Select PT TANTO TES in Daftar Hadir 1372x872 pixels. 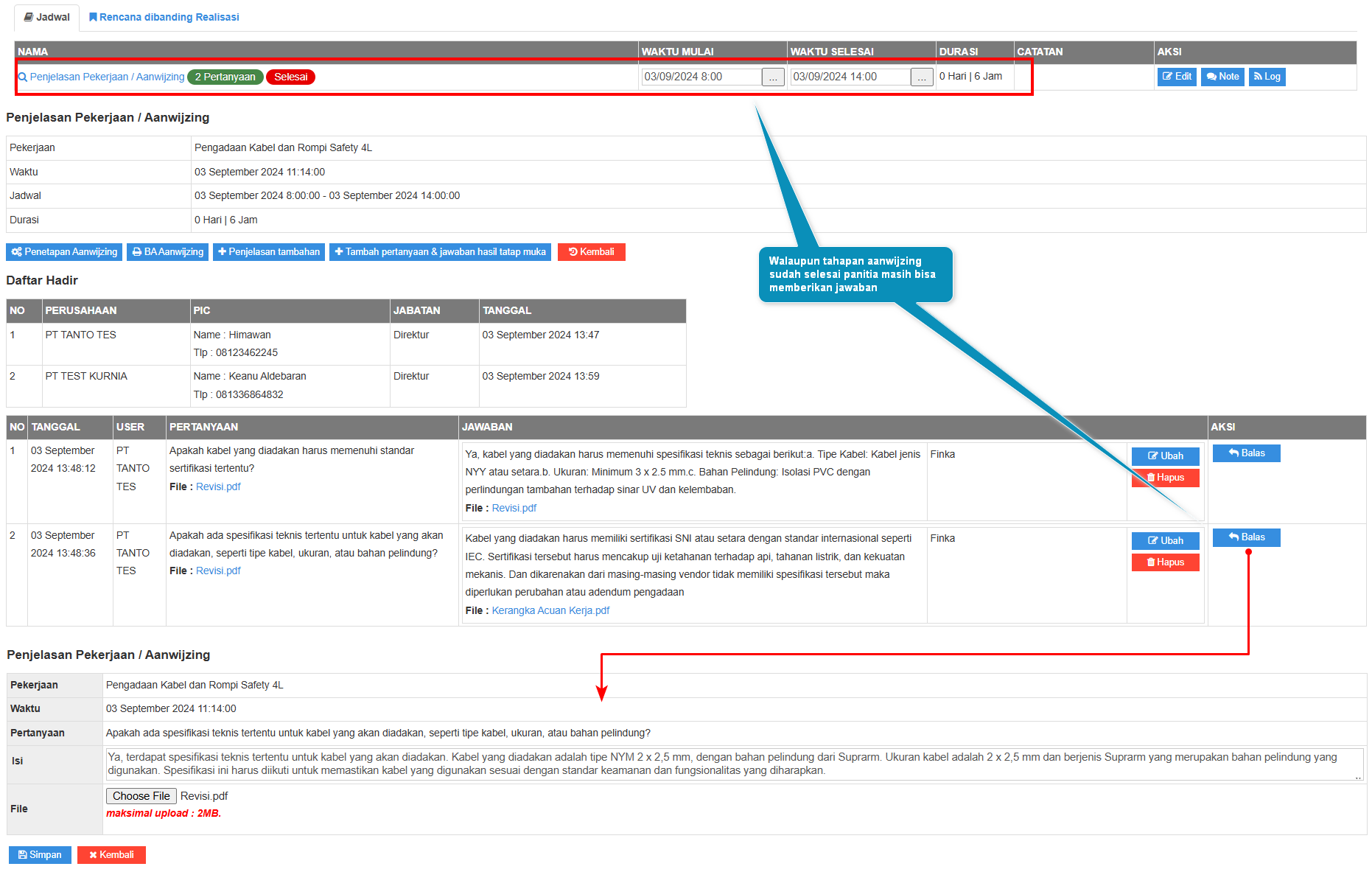click(81, 335)
